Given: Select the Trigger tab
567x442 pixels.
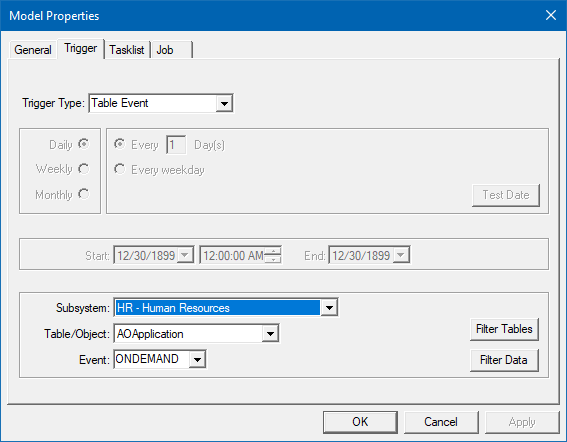Looking at the screenshot, I should click(81, 48).
